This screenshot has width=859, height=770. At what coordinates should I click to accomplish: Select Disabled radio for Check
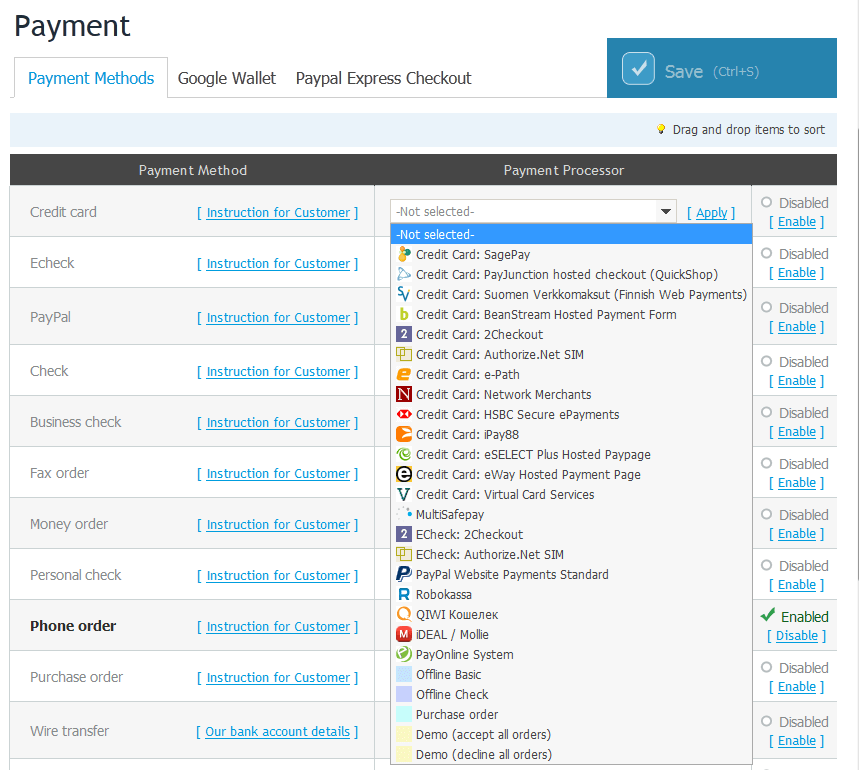[x=766, y=361]
